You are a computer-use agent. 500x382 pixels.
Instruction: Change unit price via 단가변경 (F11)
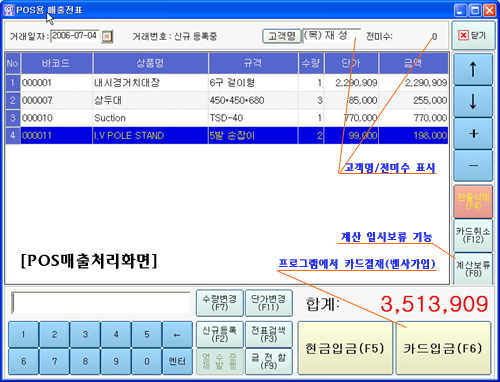point(269,303)
